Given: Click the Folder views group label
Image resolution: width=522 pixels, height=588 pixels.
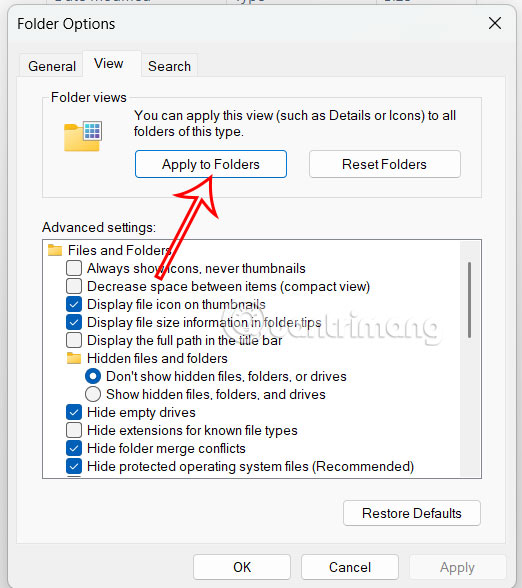Looking at the screenshot, I should pos(89,97).
